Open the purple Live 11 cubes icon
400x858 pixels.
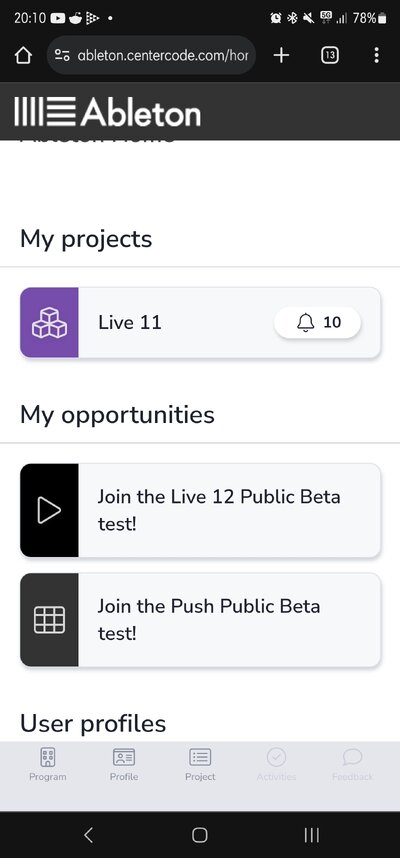49,322
